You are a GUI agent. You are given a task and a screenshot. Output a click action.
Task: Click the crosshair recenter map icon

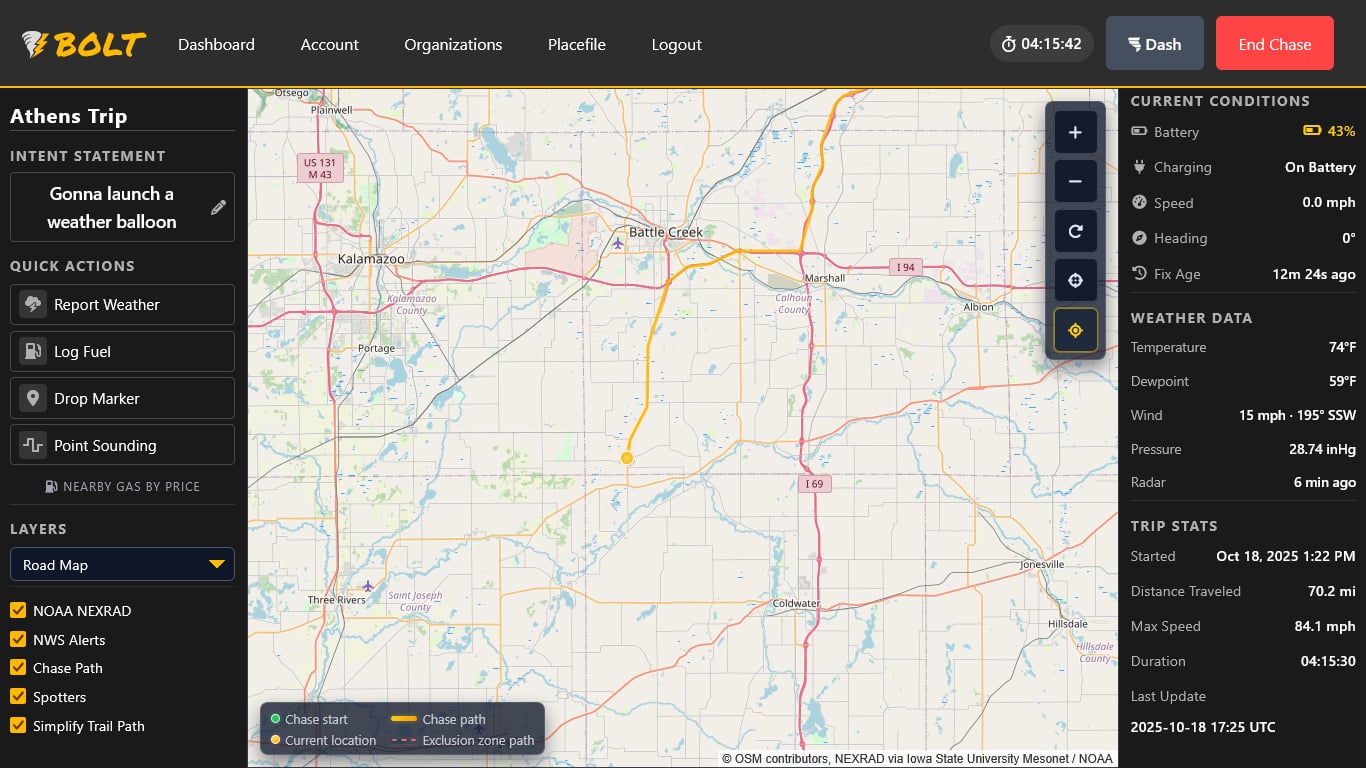(1075, 280)
